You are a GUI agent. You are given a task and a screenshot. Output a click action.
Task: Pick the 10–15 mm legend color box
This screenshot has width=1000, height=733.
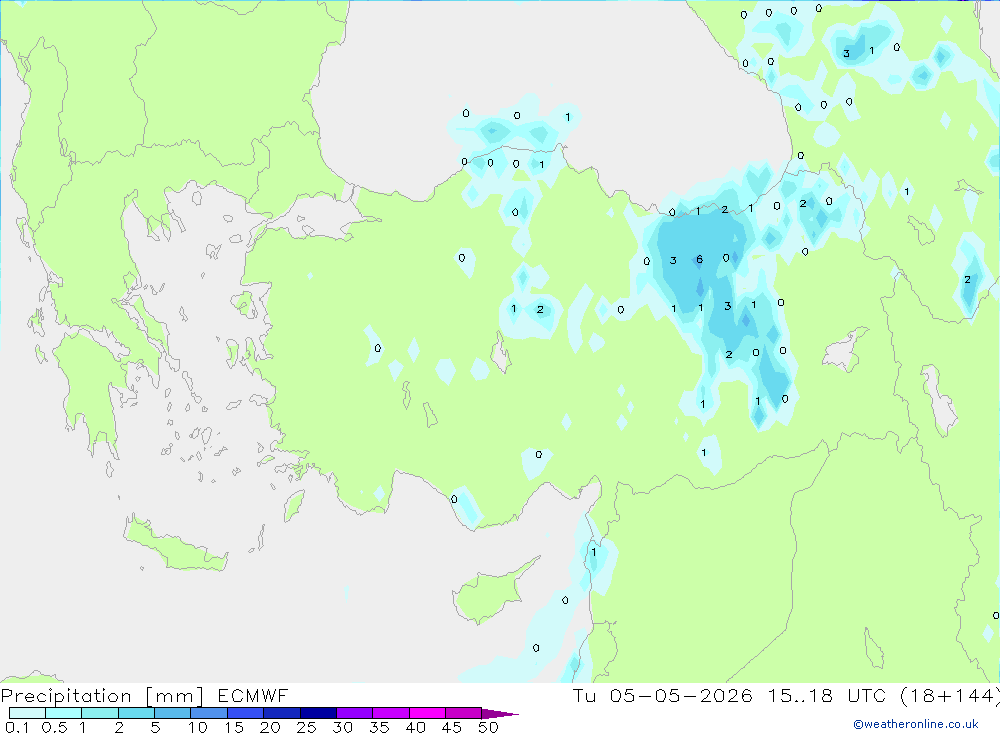pyautogui.click(x=209, y=713)
